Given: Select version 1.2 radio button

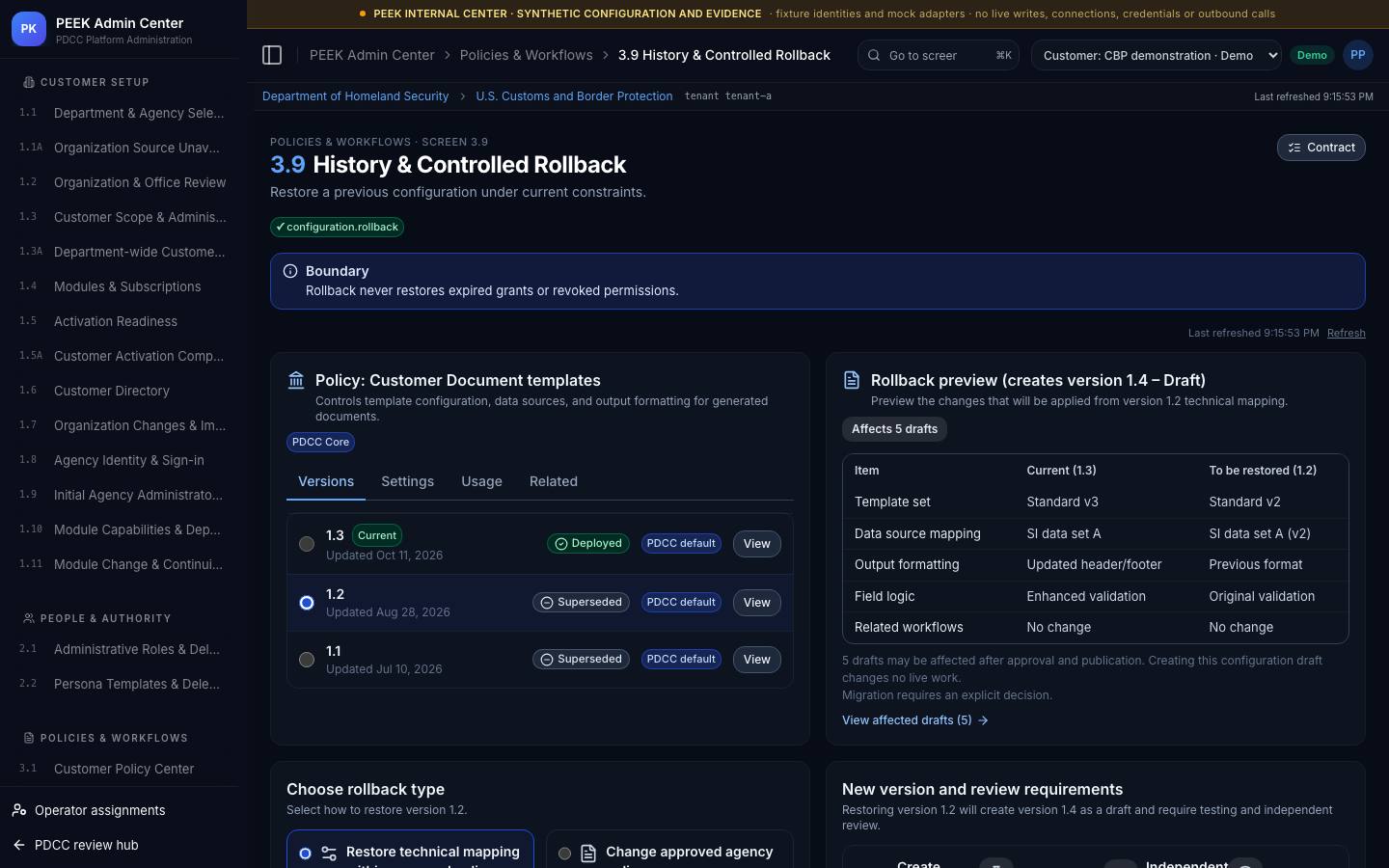Looking at the screenshot, I should click(x=307, y=603).
